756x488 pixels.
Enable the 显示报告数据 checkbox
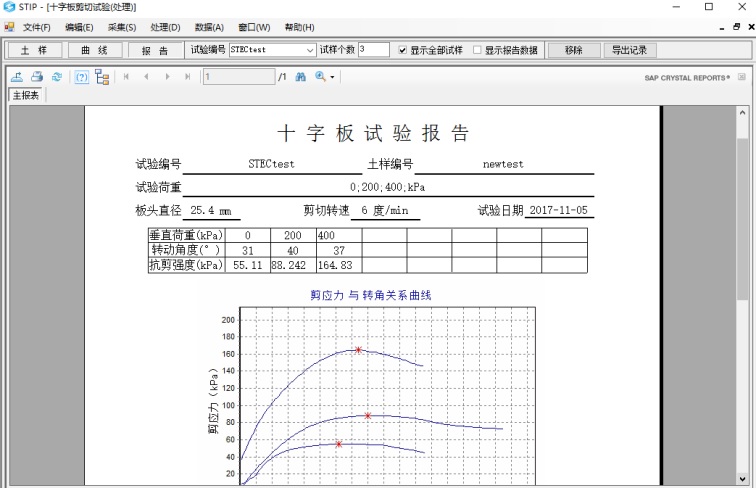477,49
